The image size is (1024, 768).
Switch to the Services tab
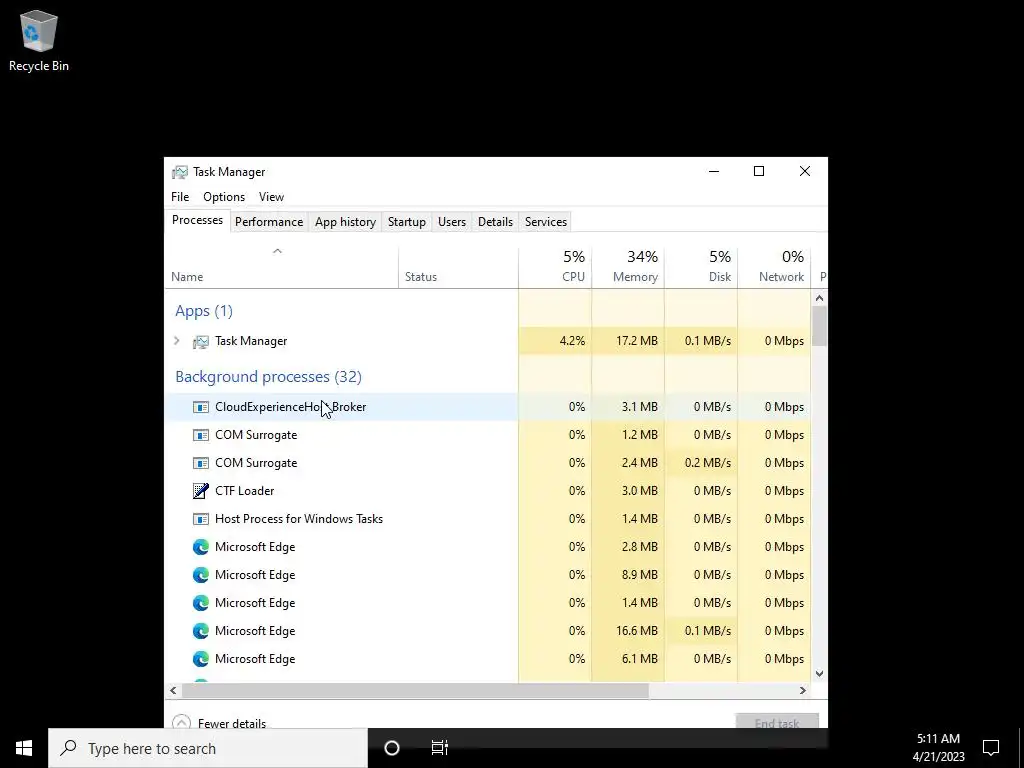546,222
